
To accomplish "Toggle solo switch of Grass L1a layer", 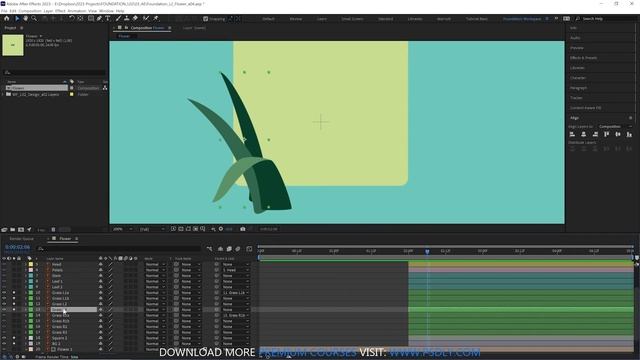I will [14, 293].
